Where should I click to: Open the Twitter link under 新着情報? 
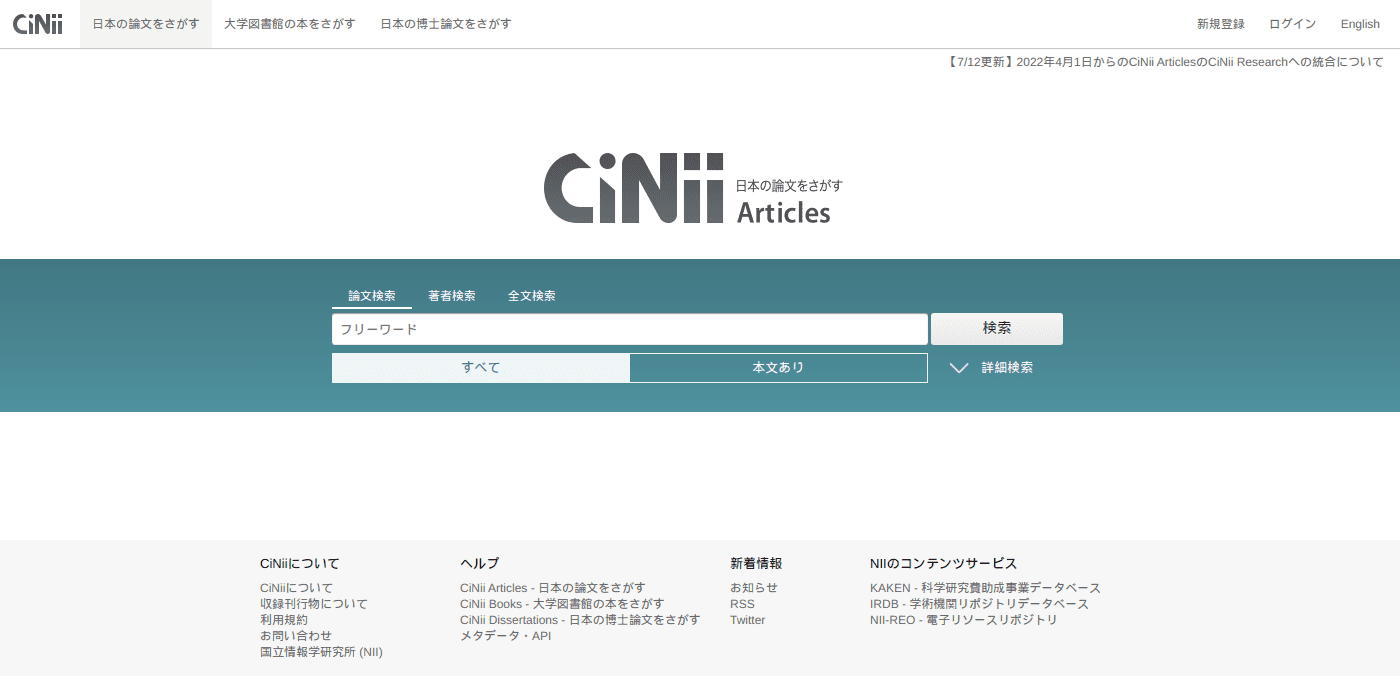point(748,619)
